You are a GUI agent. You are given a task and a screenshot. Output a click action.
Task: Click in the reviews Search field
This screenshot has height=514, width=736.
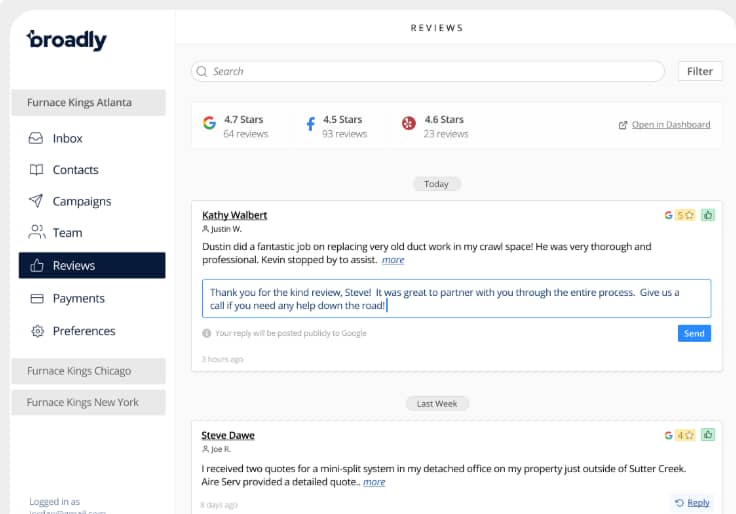coord(430,71)
